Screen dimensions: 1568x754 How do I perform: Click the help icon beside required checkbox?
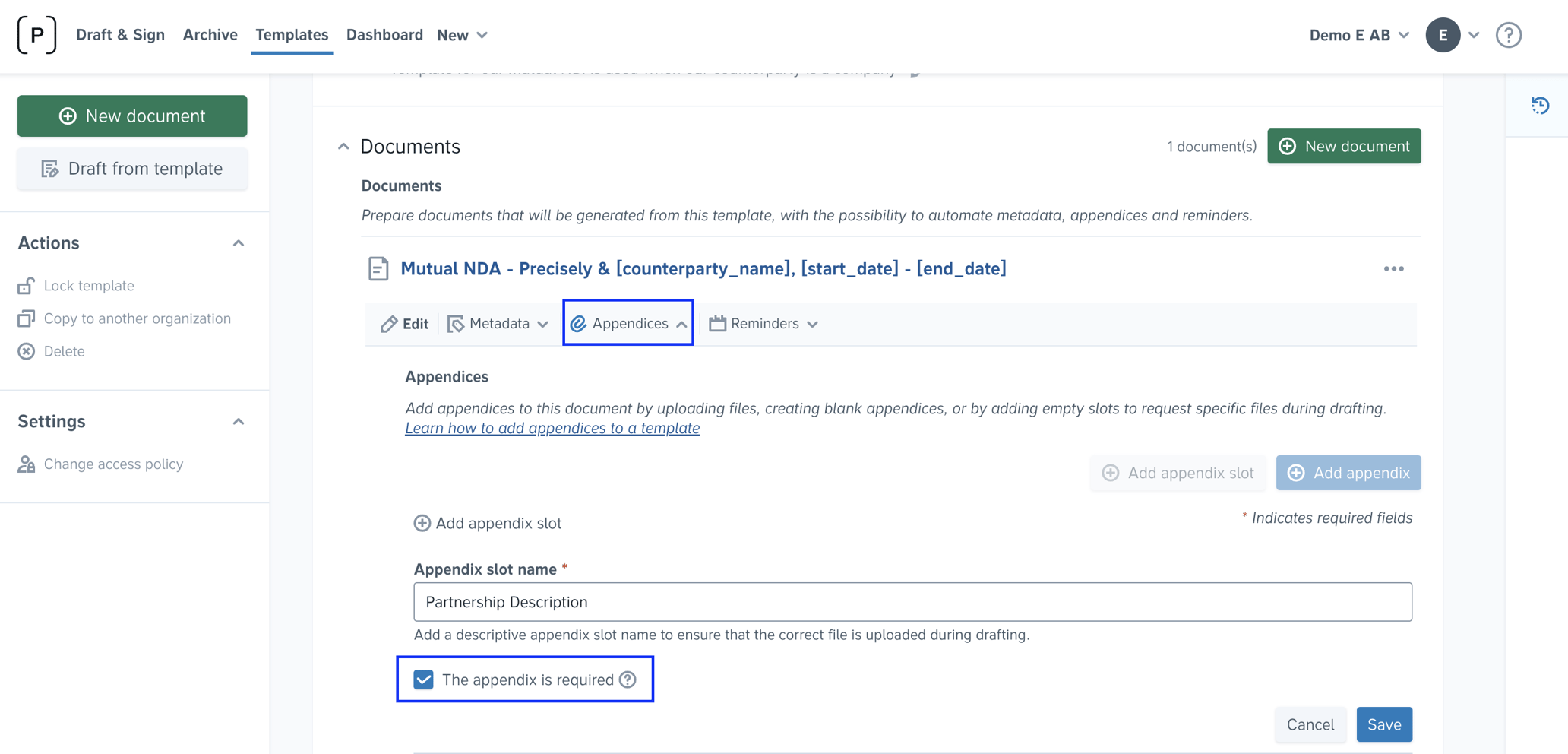tap(628, 680)
